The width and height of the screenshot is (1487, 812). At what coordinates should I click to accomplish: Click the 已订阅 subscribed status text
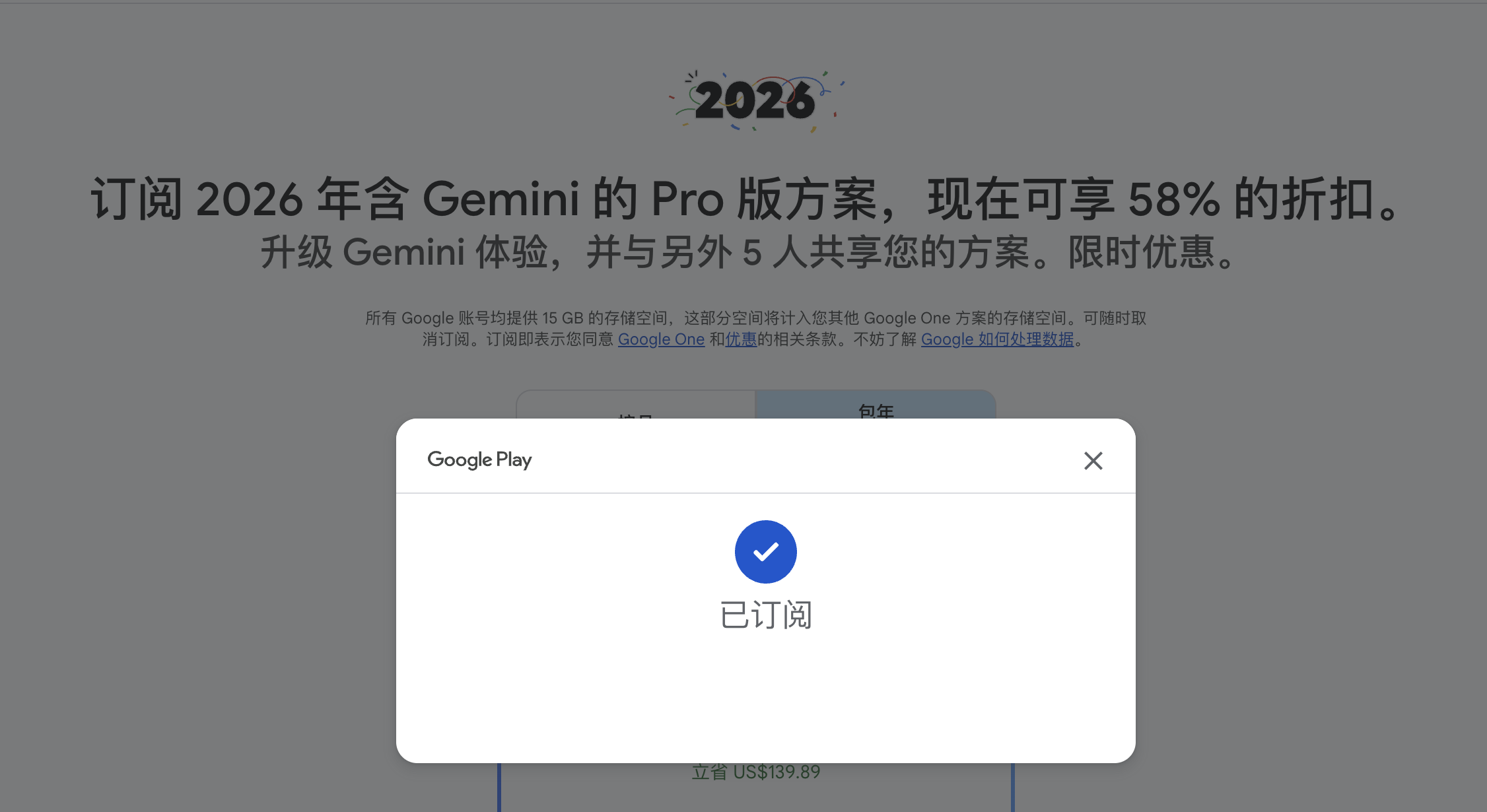click(x=766, y=615)
